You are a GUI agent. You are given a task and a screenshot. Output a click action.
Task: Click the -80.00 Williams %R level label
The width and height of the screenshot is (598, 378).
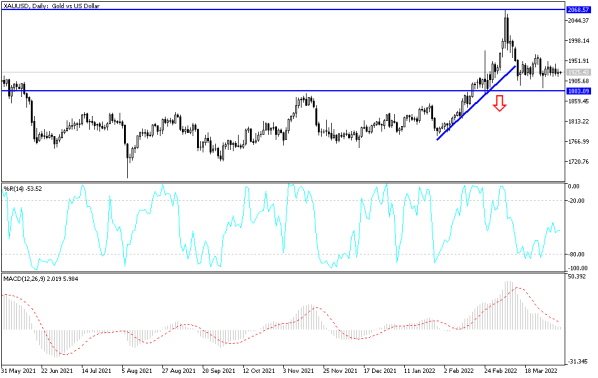[x=577, y=254]
